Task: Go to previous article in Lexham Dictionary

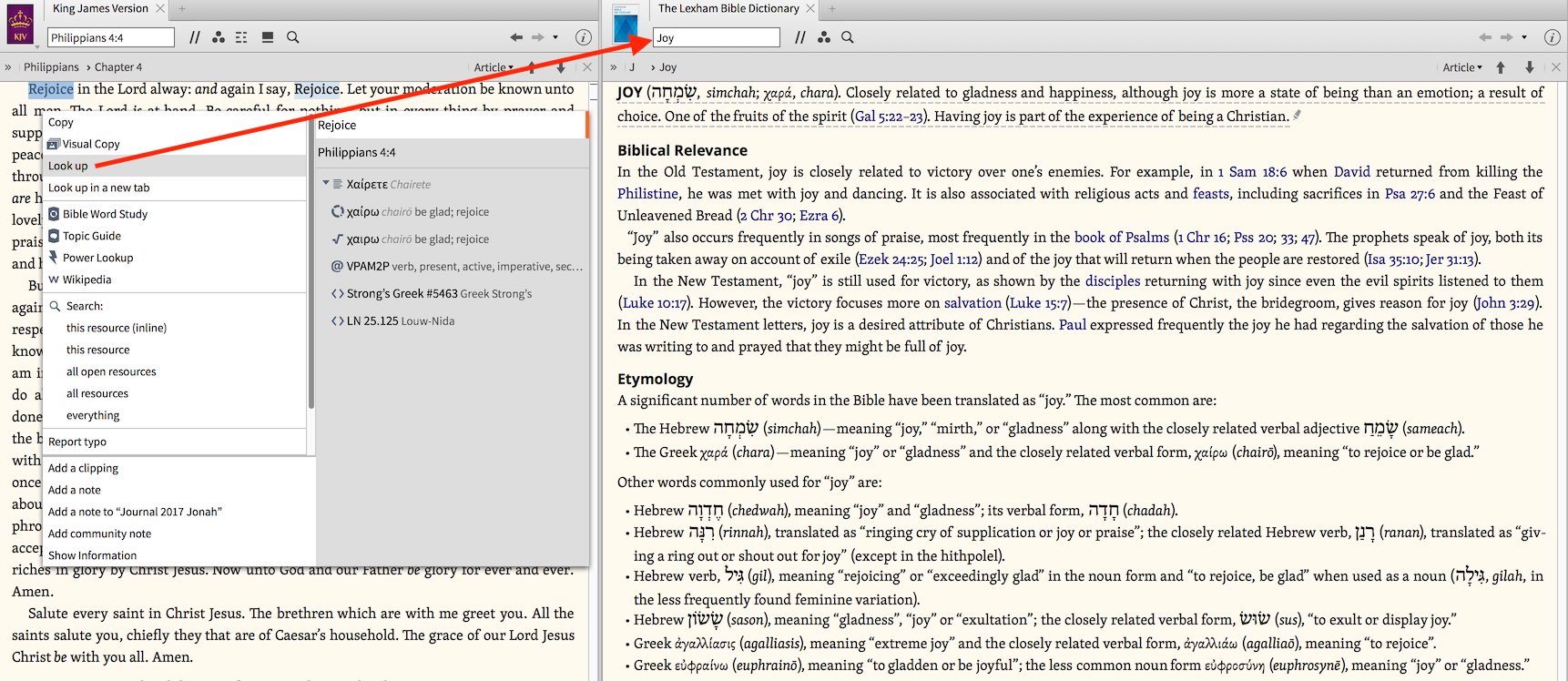Action: pos(1501,67)
